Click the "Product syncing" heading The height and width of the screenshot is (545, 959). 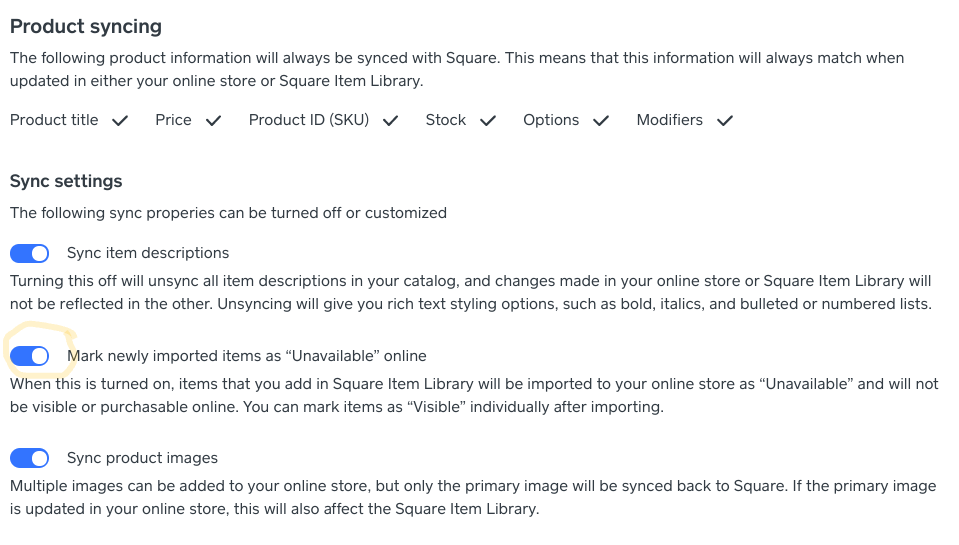86,27
